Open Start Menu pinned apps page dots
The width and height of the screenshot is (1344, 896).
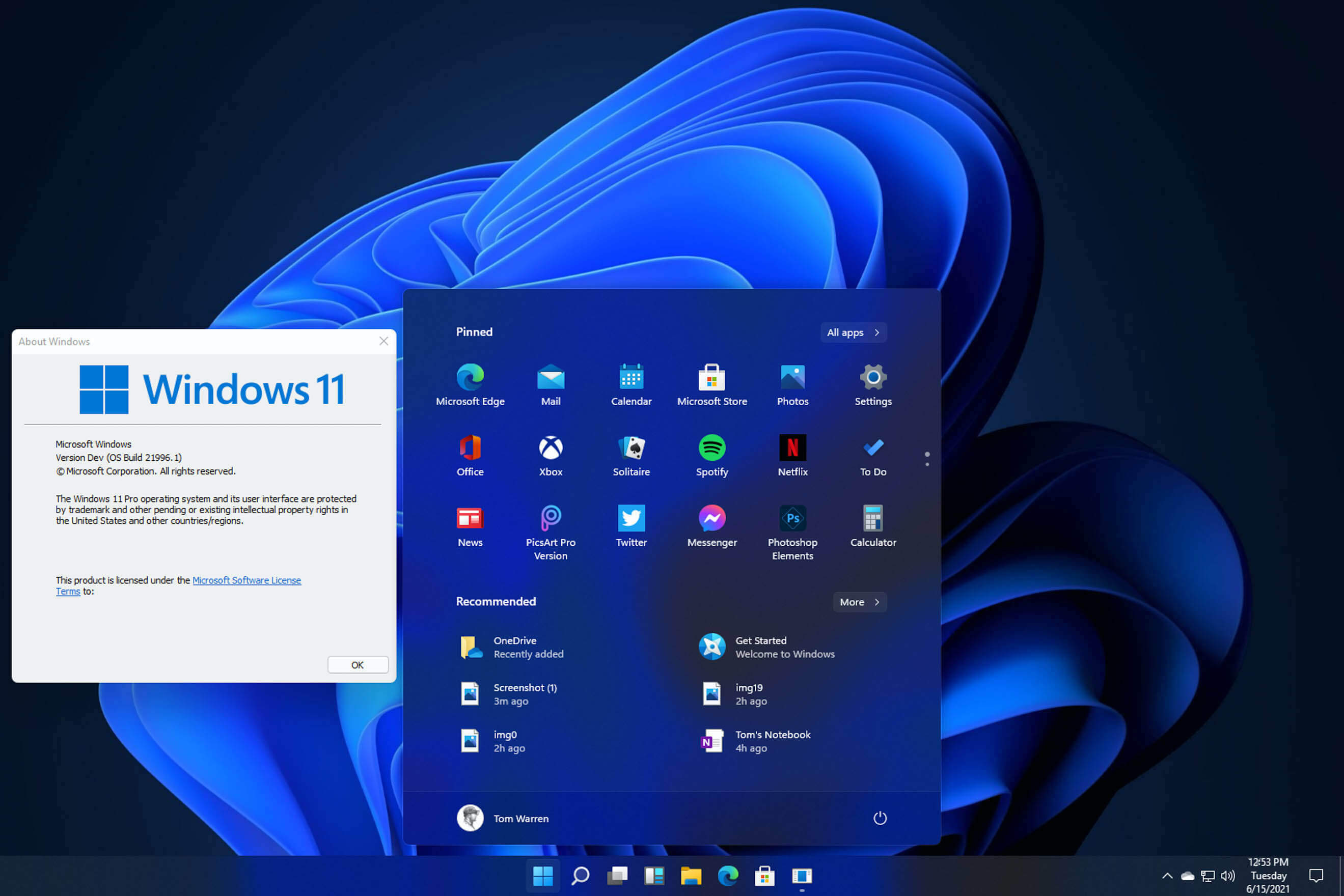(x=927, y=459)
